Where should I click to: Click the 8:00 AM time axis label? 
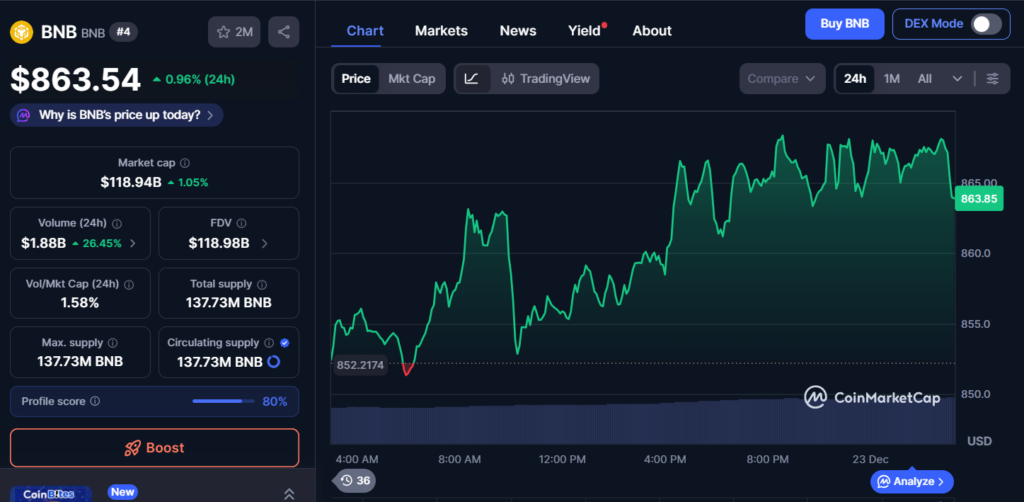459,460
